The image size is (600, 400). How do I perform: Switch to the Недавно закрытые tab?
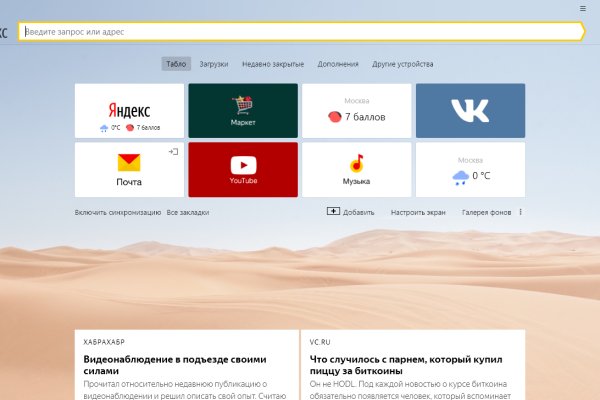click(x=273, y=64)
